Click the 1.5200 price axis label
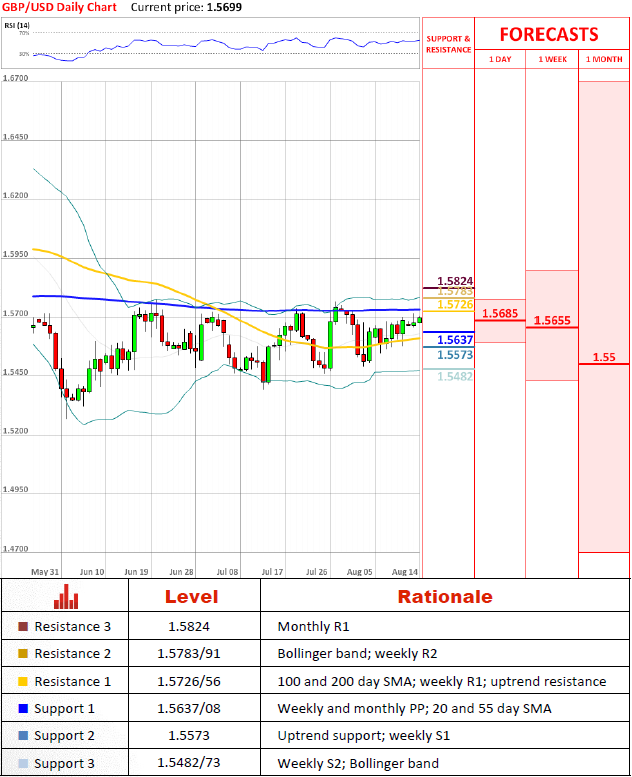The height and width of the screenshot is (777, 632). 15,431
